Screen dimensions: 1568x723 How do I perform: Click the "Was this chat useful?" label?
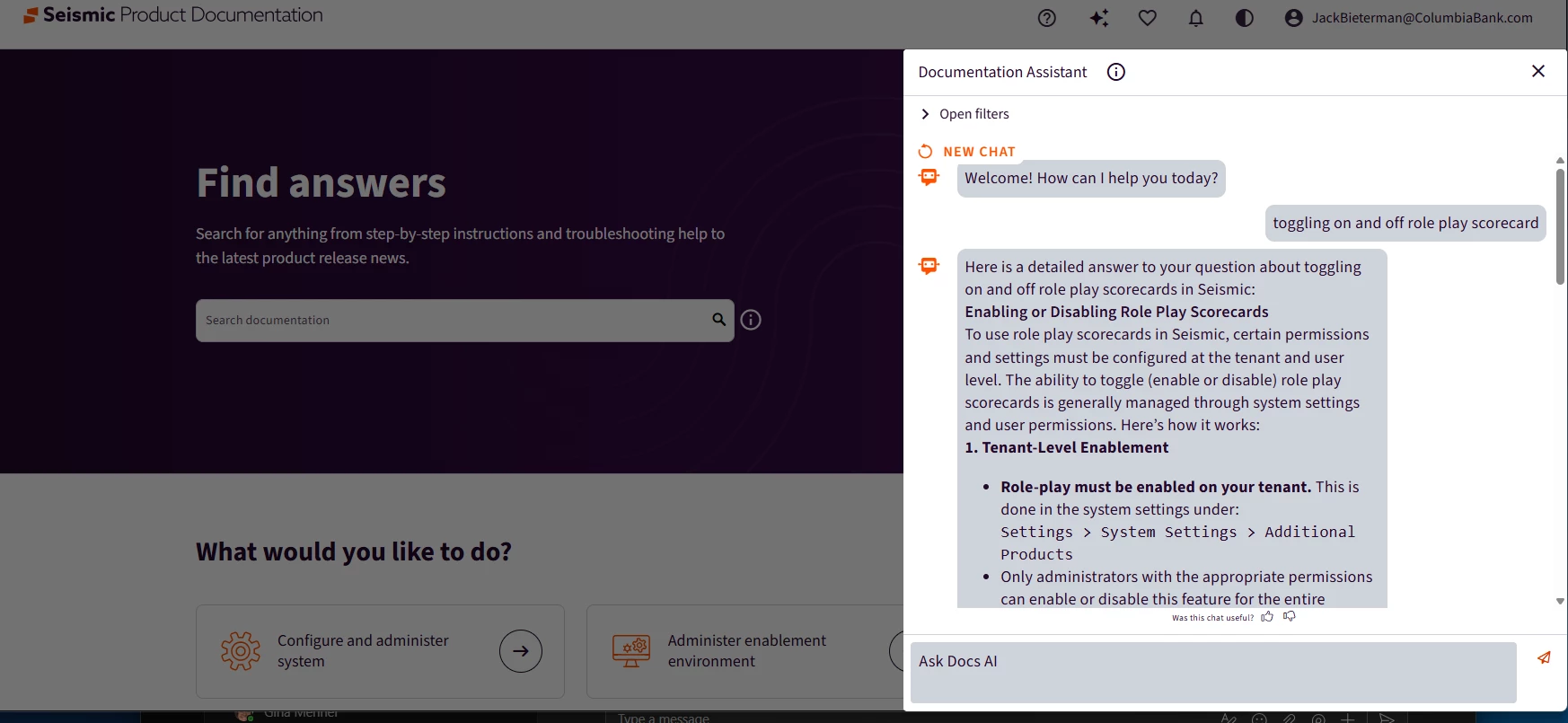tap(1212, 618)
